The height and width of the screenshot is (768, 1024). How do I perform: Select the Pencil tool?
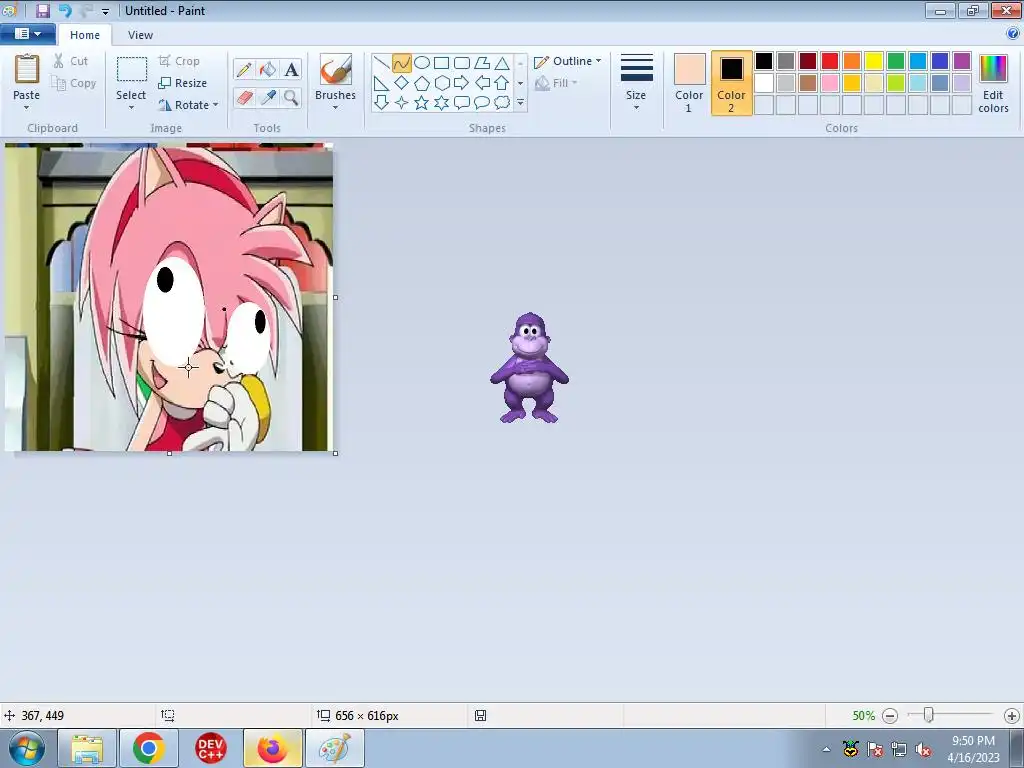244,69
